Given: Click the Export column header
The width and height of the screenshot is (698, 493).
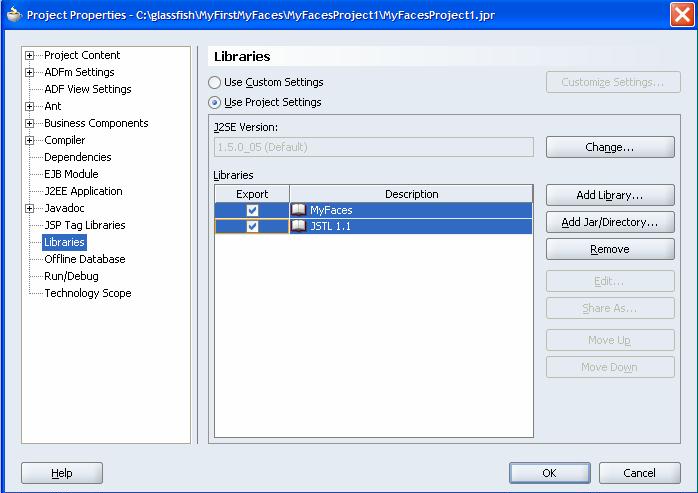Looking at the screenshot, I should (252, 194).
